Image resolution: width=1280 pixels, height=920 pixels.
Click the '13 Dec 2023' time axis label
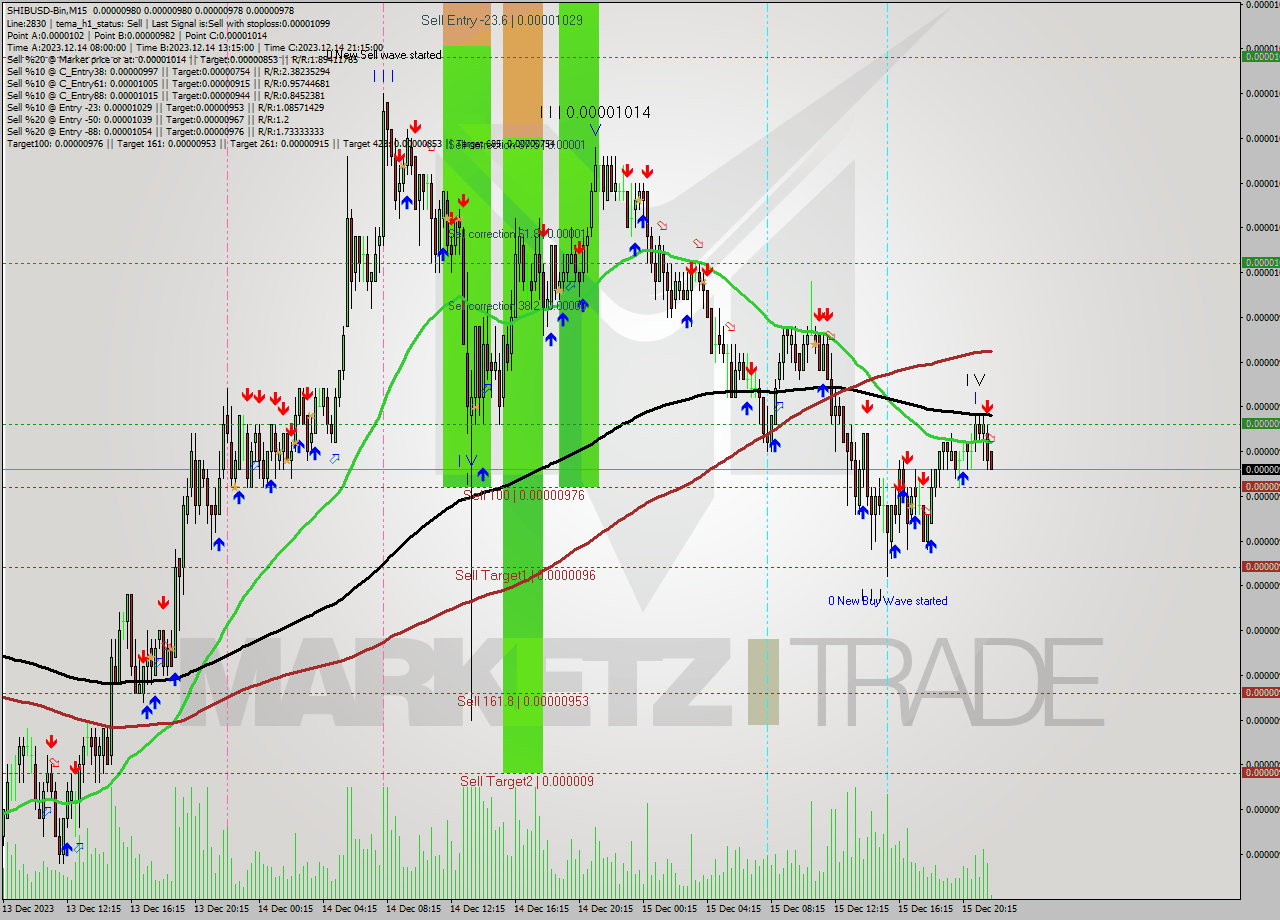[30, 909]
